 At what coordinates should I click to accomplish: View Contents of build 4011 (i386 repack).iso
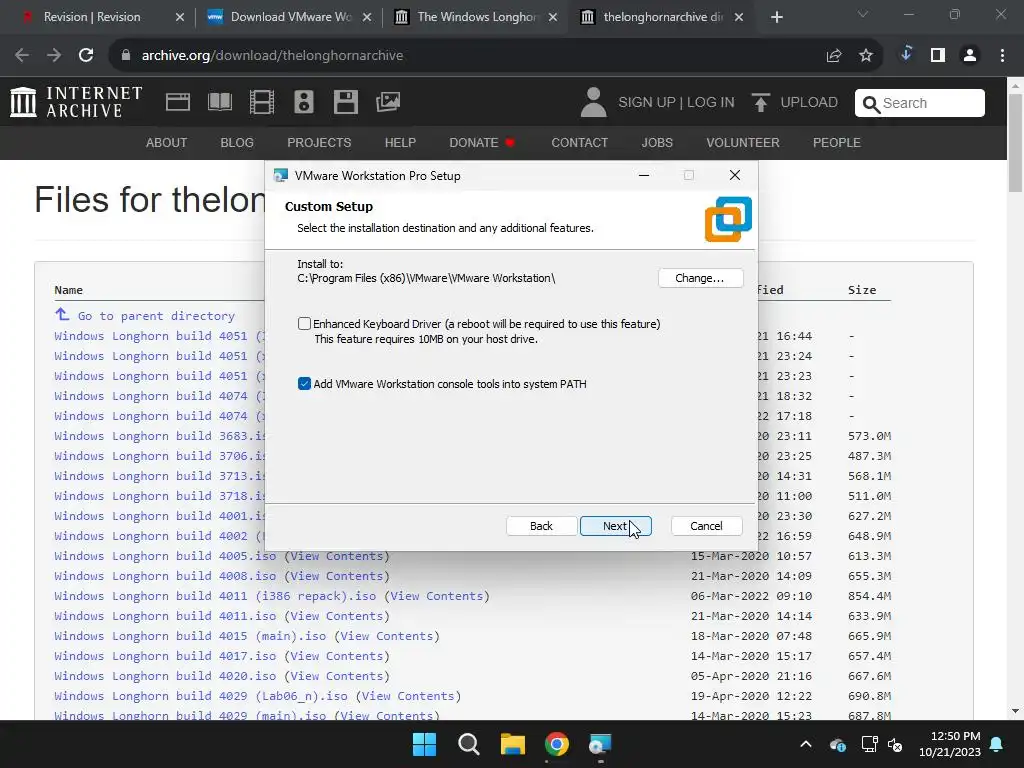click(437, 596)
